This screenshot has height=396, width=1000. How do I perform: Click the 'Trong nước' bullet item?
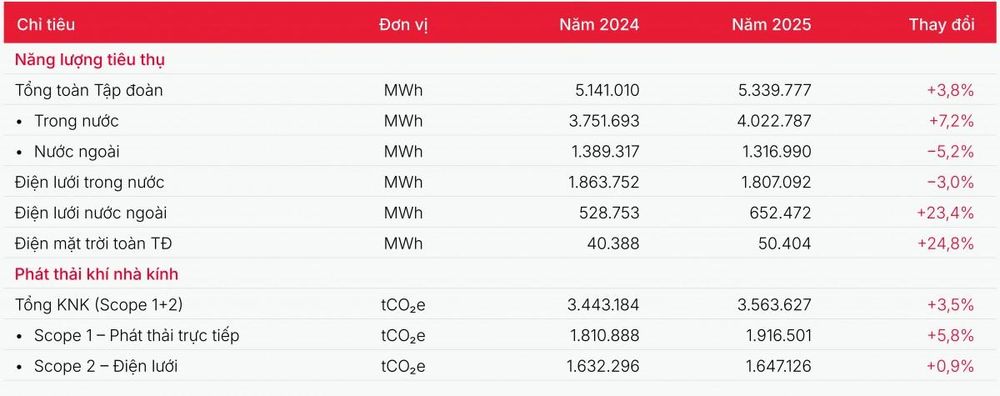77,121
